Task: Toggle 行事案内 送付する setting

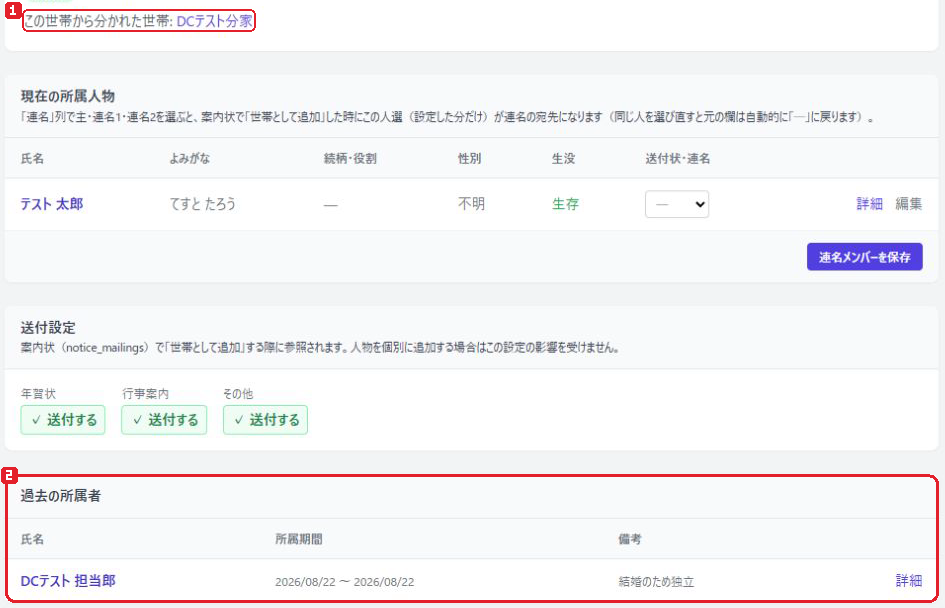Action: click(x=164, y=420)
